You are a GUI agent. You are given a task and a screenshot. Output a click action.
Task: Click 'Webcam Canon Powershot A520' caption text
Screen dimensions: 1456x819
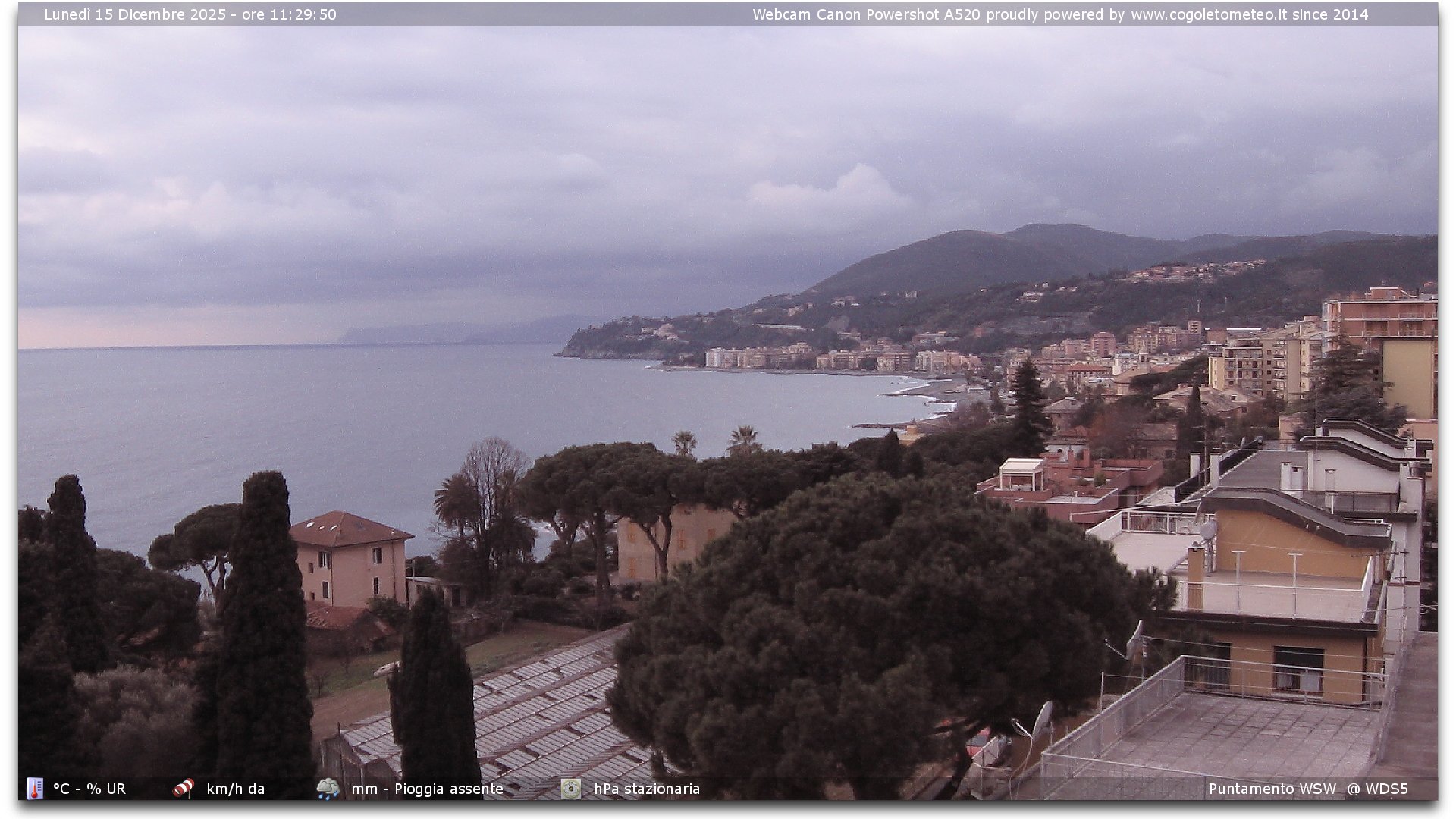(x=866, y=14)
